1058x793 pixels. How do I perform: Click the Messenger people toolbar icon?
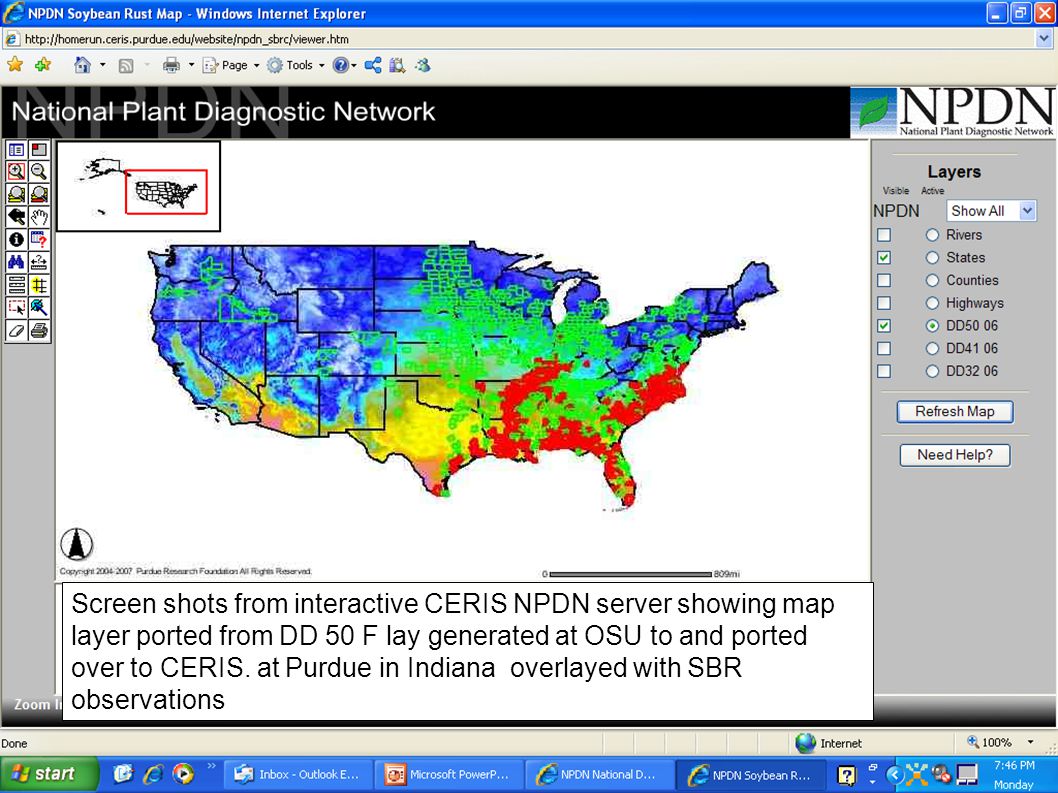point(423,65)
